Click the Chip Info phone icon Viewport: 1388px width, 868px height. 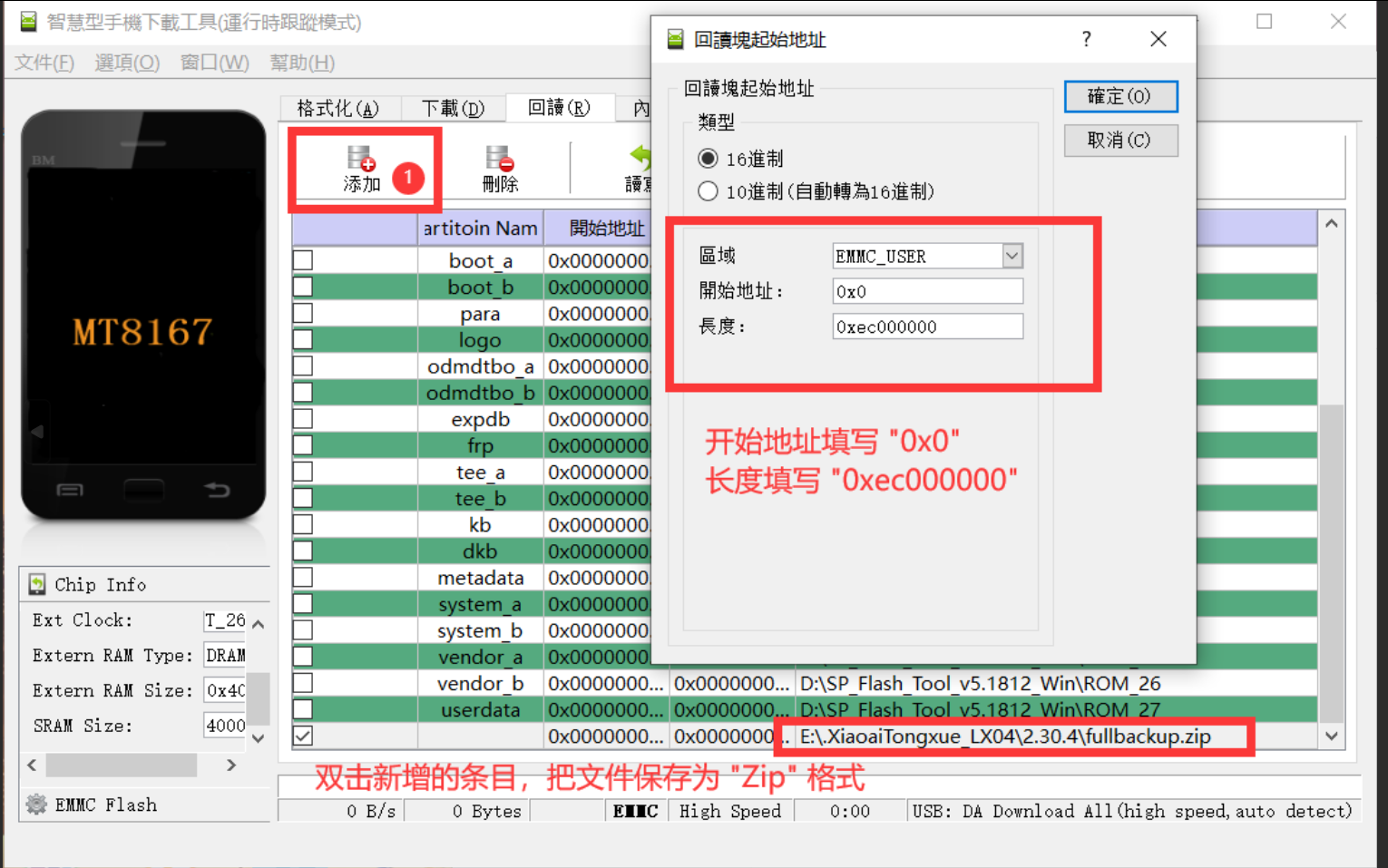36,584
